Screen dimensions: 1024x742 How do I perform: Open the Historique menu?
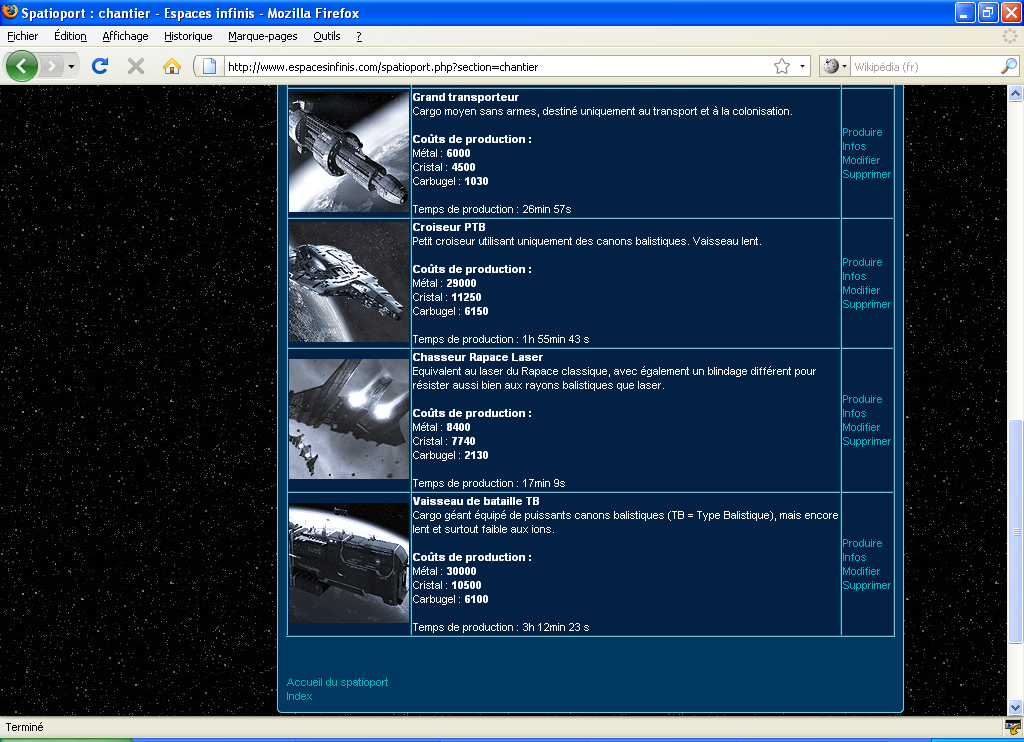click(188, 37)
